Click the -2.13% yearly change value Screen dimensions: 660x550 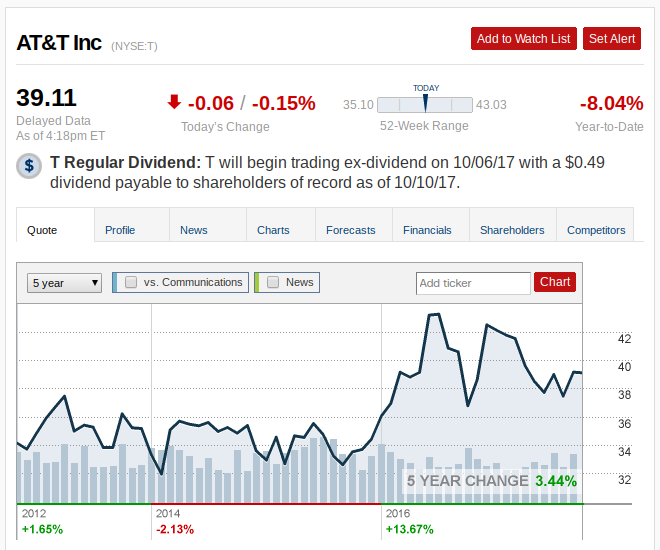(x=175, y=529)
